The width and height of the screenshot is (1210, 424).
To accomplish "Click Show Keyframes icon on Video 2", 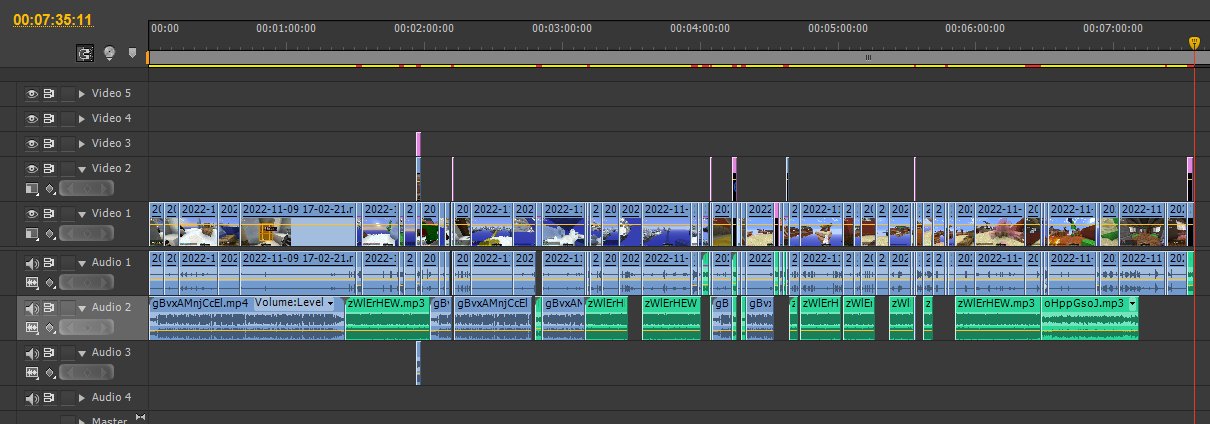I will 50,188.
